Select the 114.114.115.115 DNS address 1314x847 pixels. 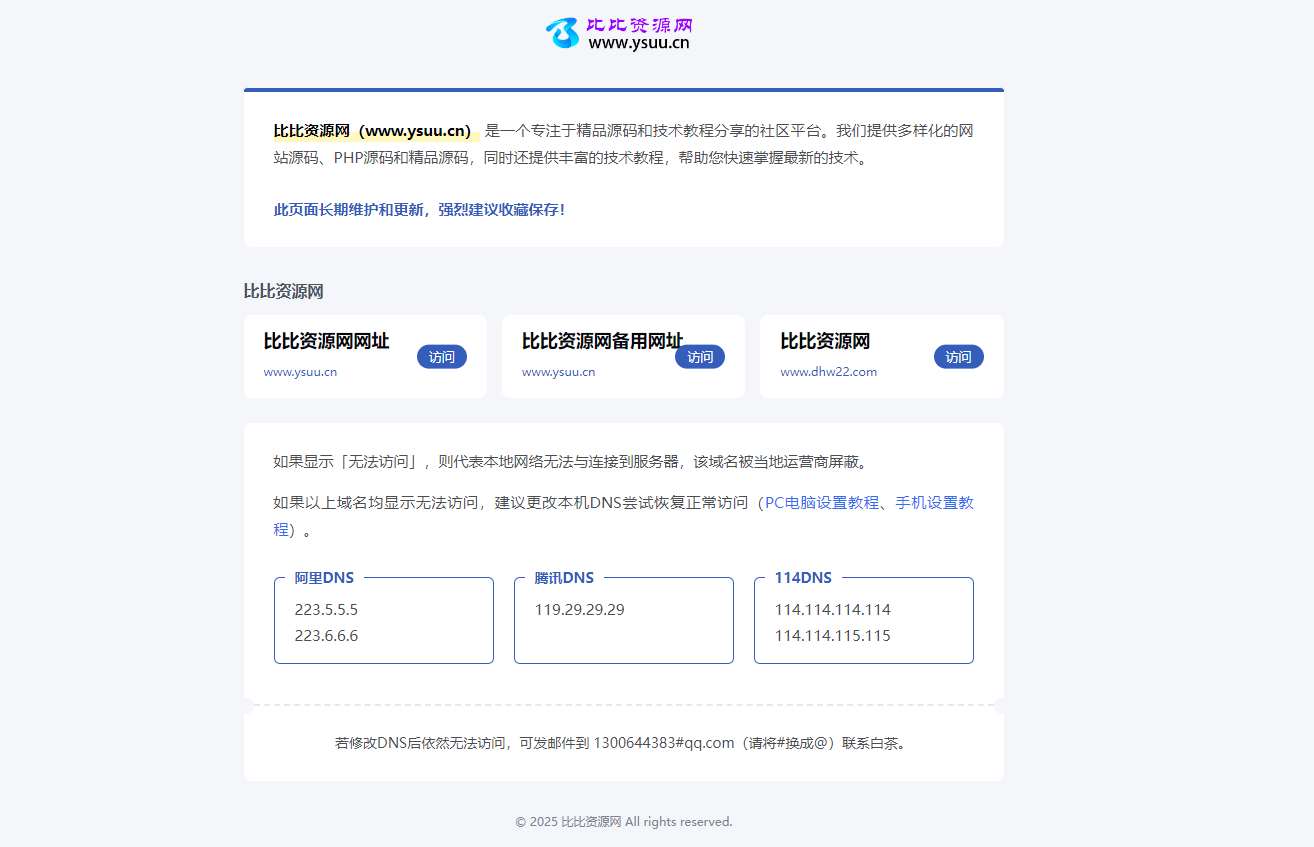tap(832, 636)
